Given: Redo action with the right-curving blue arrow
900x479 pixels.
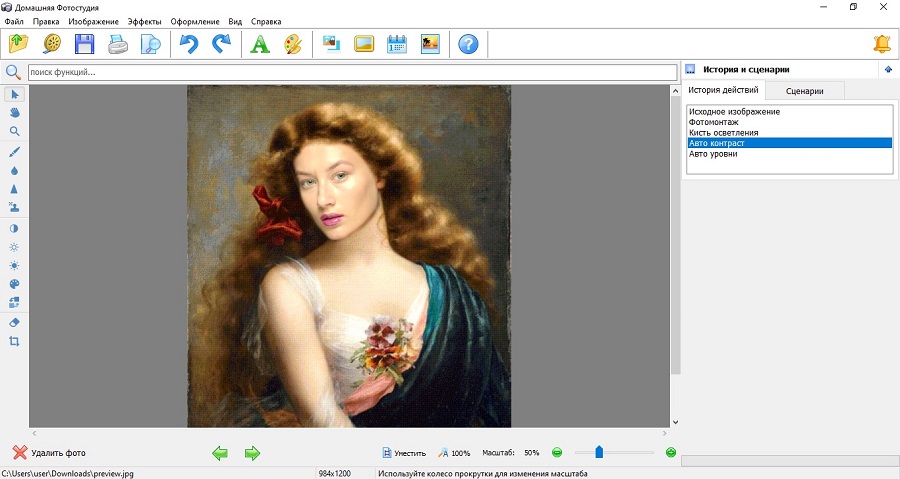Looking at the screenshot, I should [x=222, y=44].
